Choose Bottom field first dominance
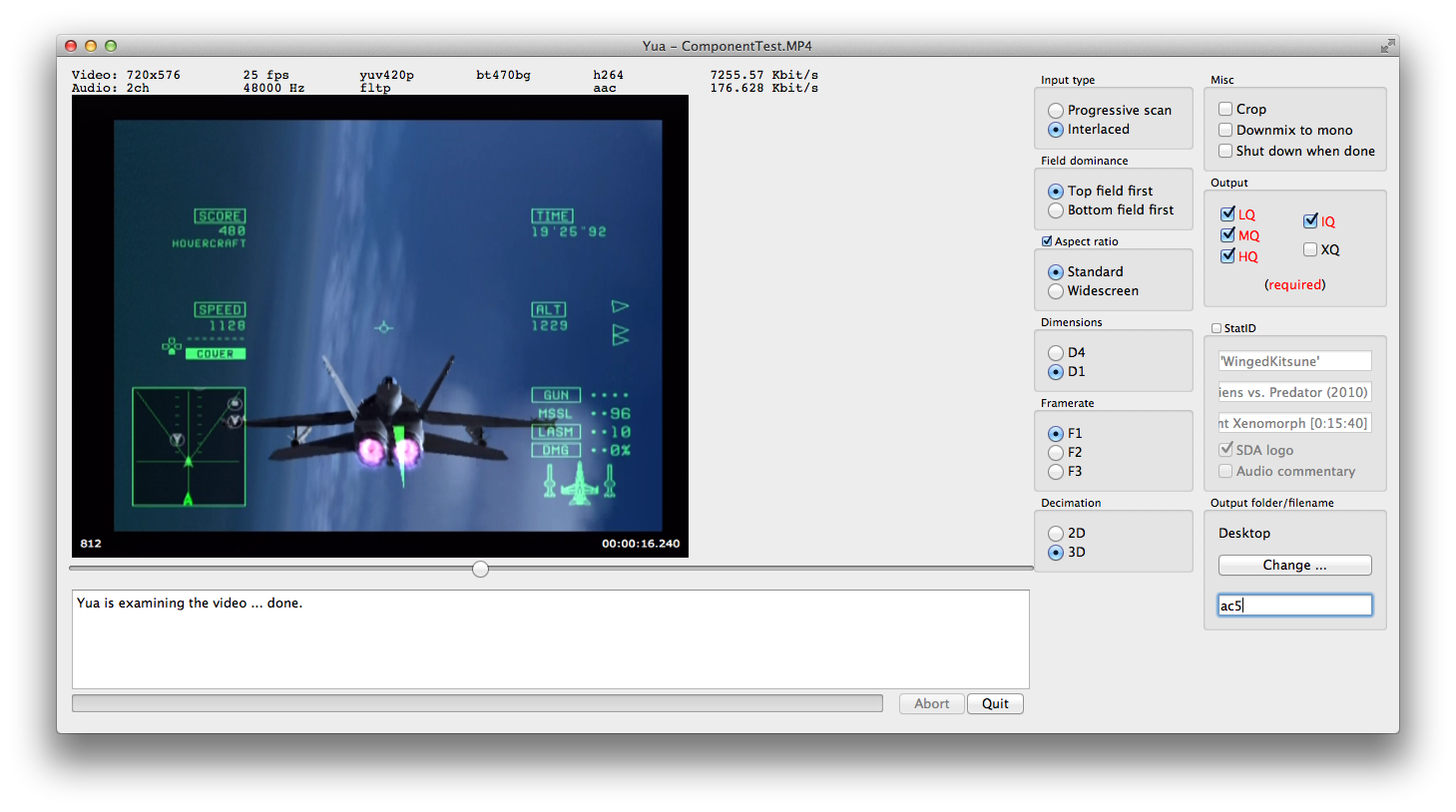 point(1056,210)
